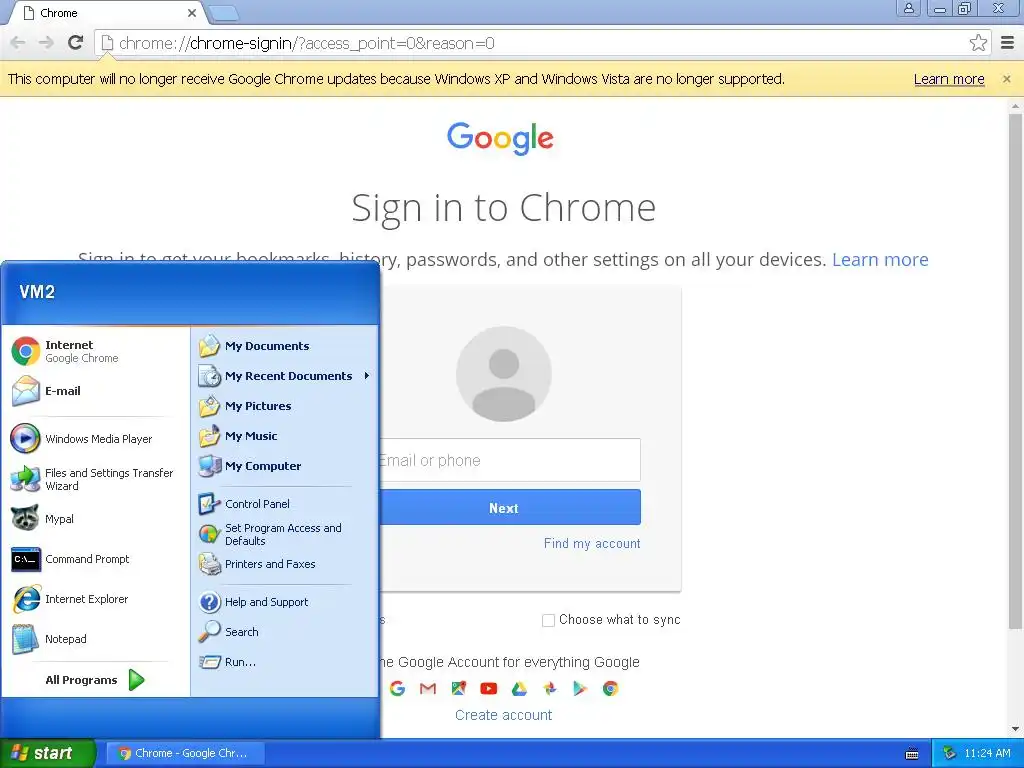1024x768 pixels.
Task: Bookmark this page with the star icon
Action: point(978,43)
